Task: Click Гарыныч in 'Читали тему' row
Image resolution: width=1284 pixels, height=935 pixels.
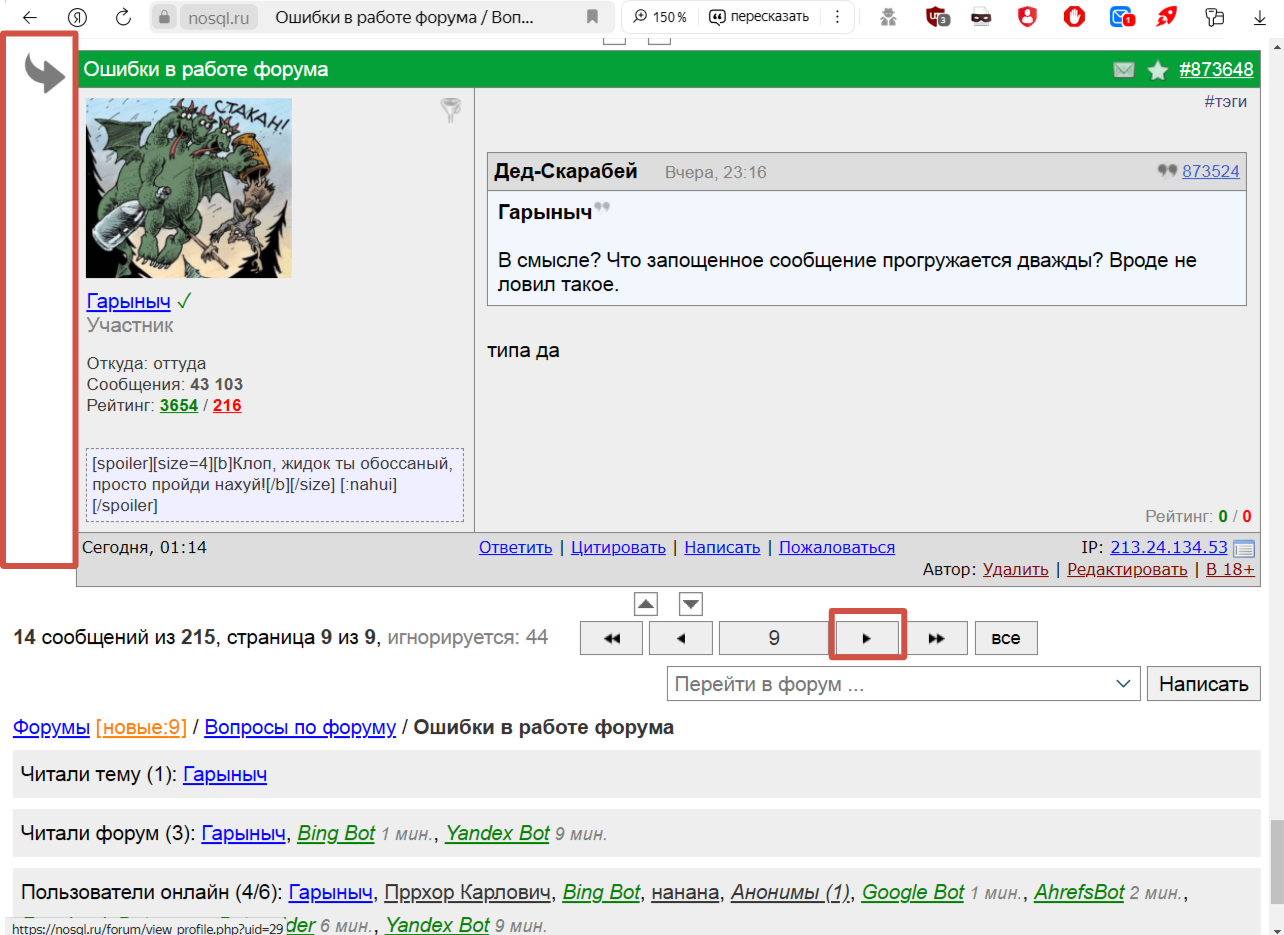Action: 225,774
